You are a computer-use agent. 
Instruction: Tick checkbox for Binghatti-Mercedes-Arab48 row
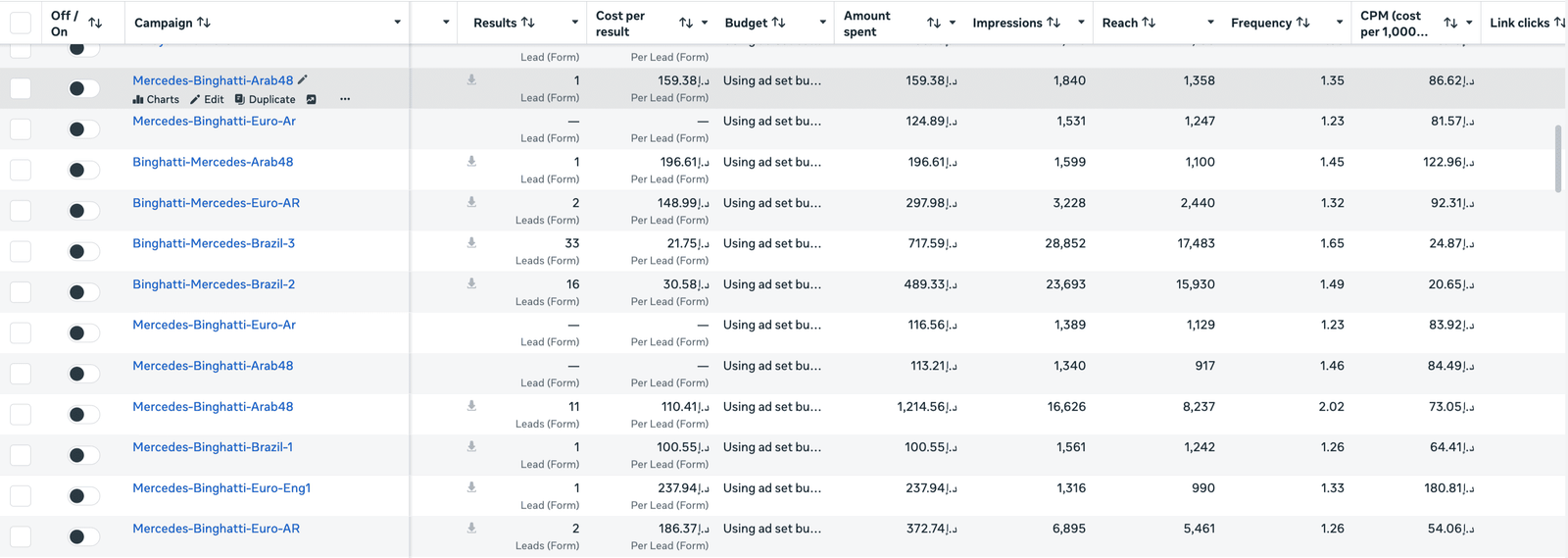click(x=21, y=170)
